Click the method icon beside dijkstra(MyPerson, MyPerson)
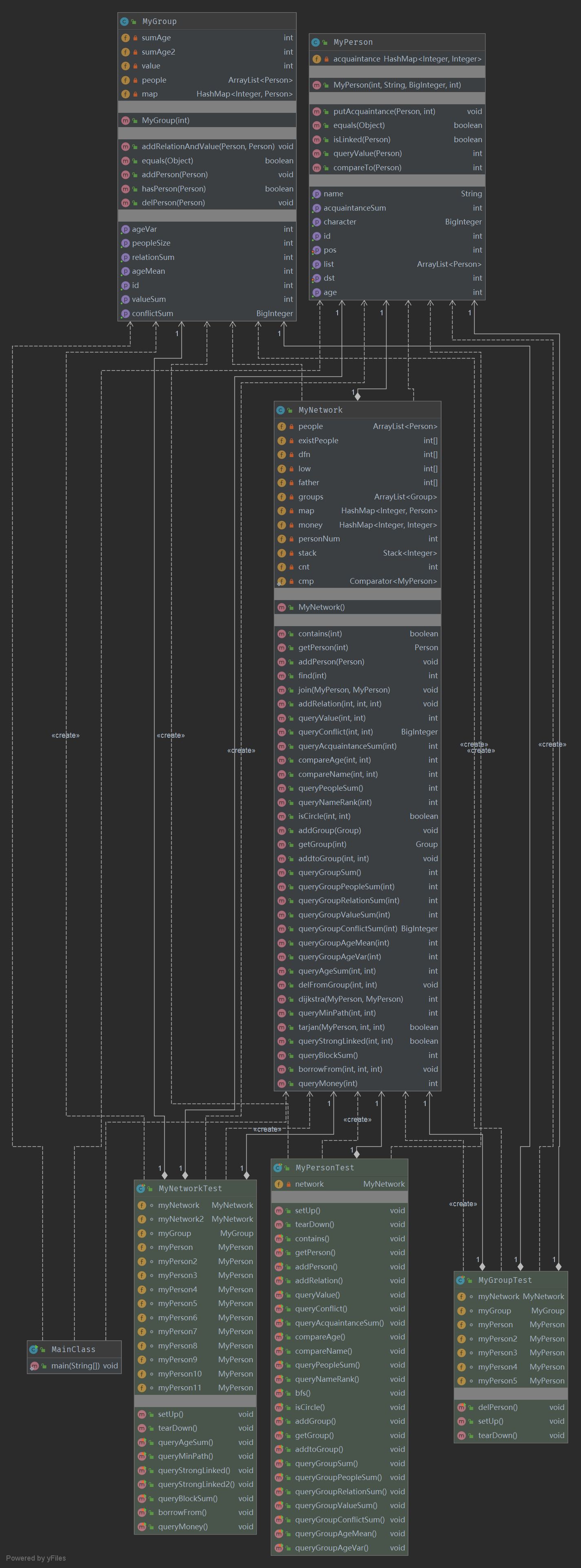This screenshot has height=1568, width=581. click(x=282, y=999)
